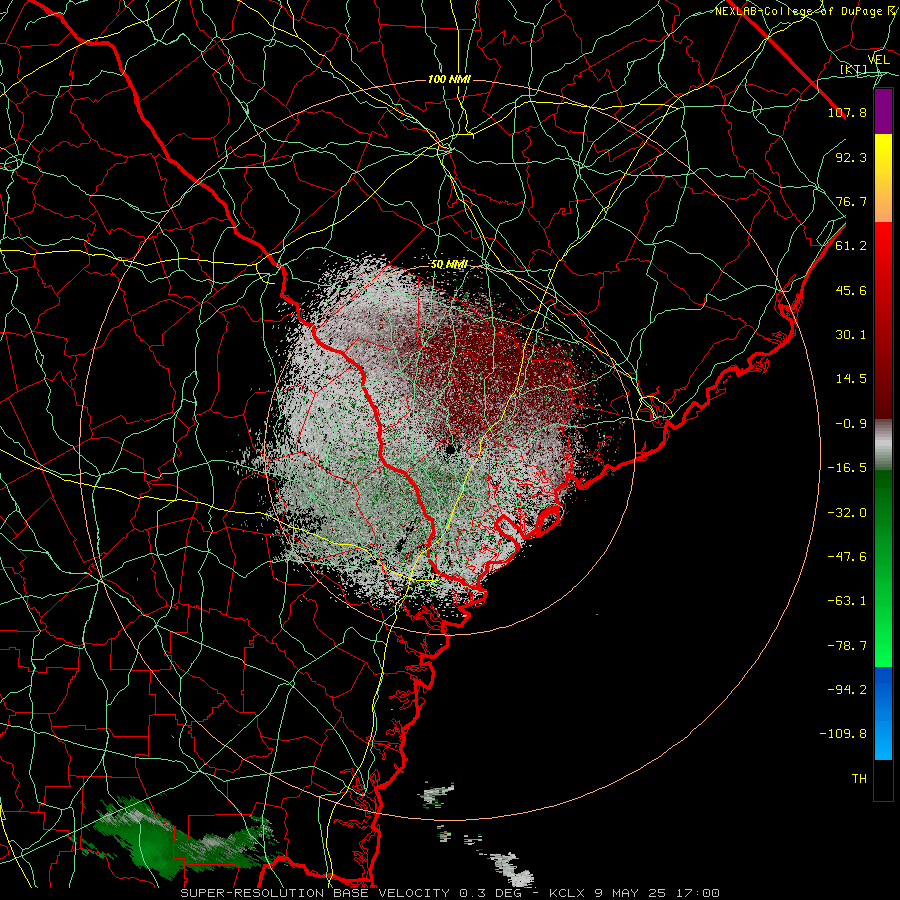900x900 pixels.
Task: Click the 107.8 legend value
Action: tap(847, 112)
